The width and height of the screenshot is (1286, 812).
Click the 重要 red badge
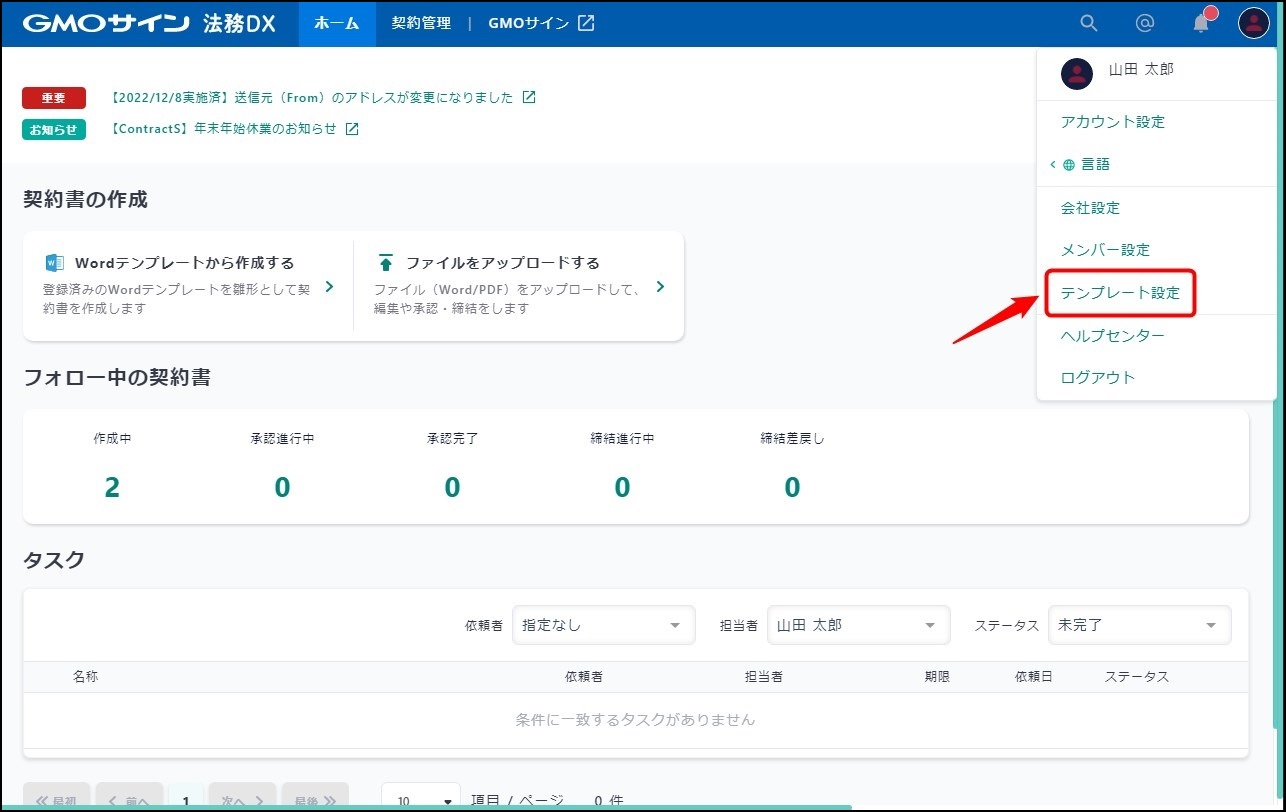coord(54,98)
